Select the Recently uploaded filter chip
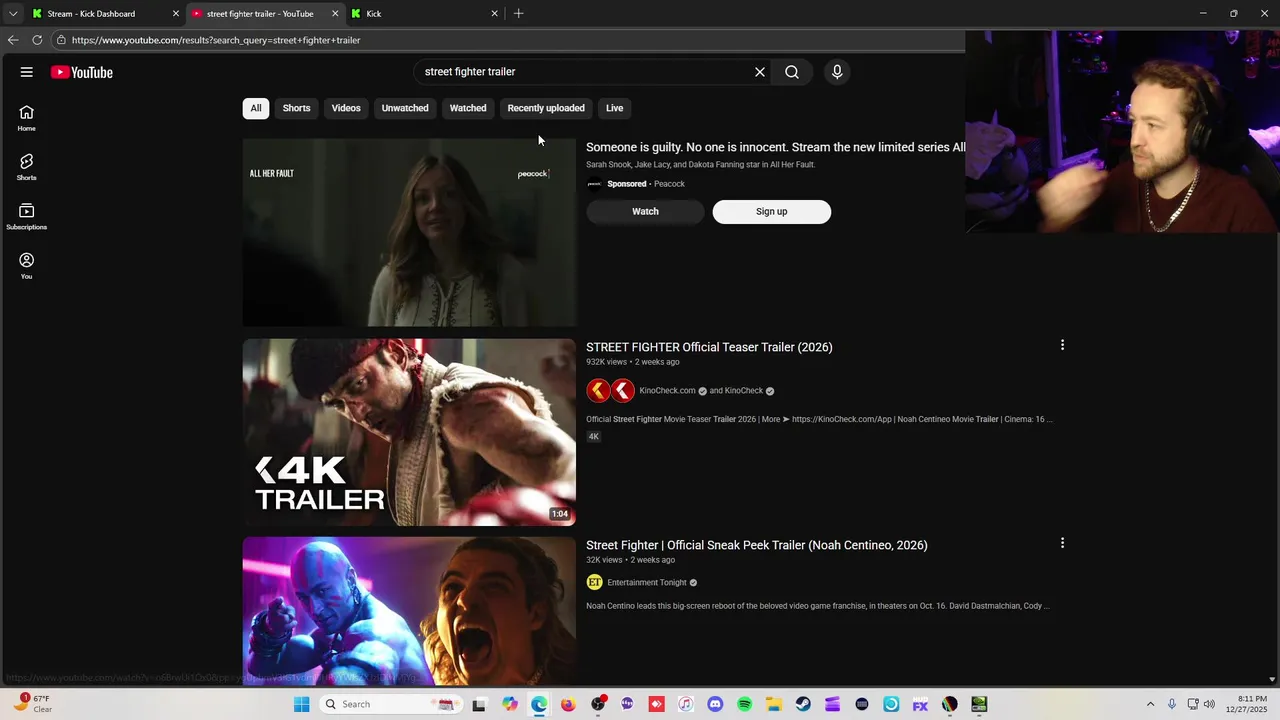Viewport: 1280px width, 720px height. click(546, 108)
